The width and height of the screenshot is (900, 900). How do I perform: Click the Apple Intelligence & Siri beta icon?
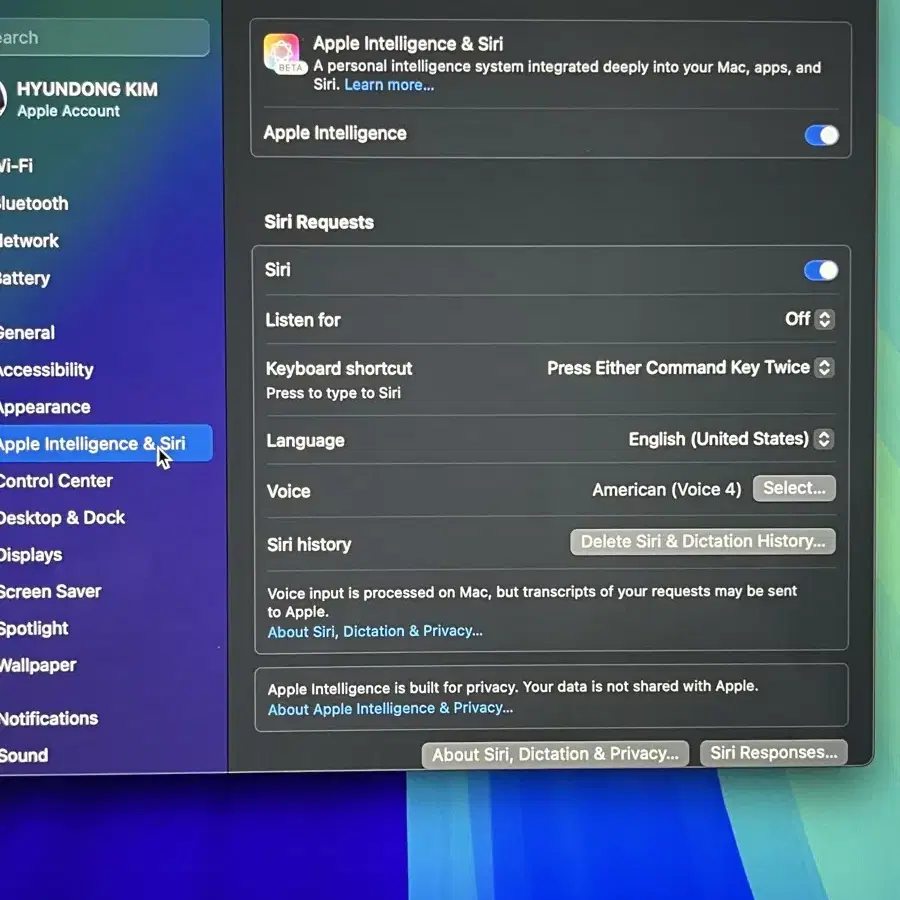[x=284, y=53]
